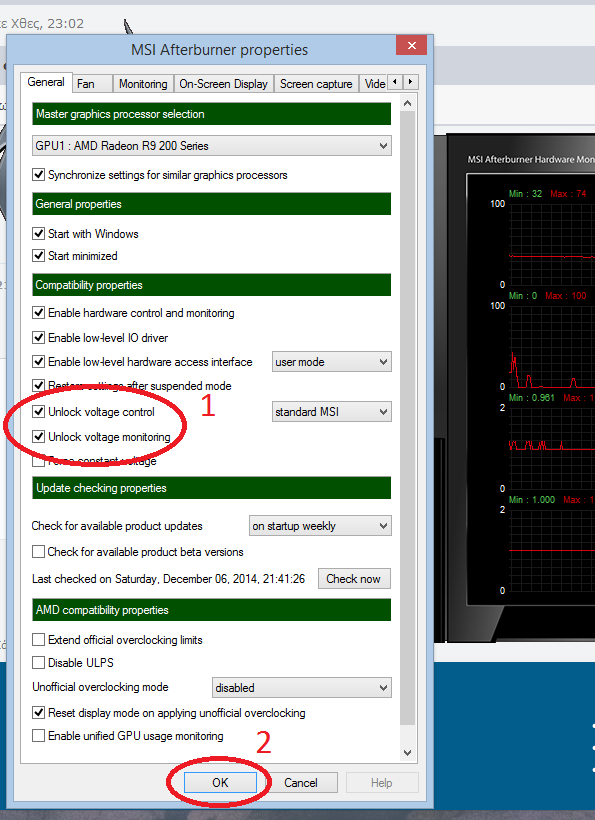Close the MSI Afterburner properties dialog
Screen dimensions: 595x820
[411, 45]
